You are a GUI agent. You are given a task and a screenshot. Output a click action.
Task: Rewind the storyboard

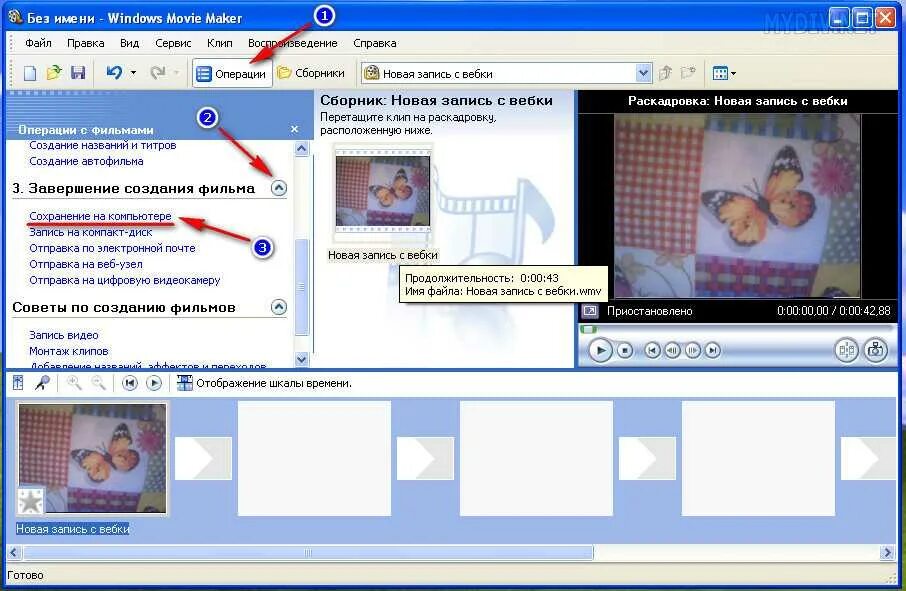tap(130, 383)
